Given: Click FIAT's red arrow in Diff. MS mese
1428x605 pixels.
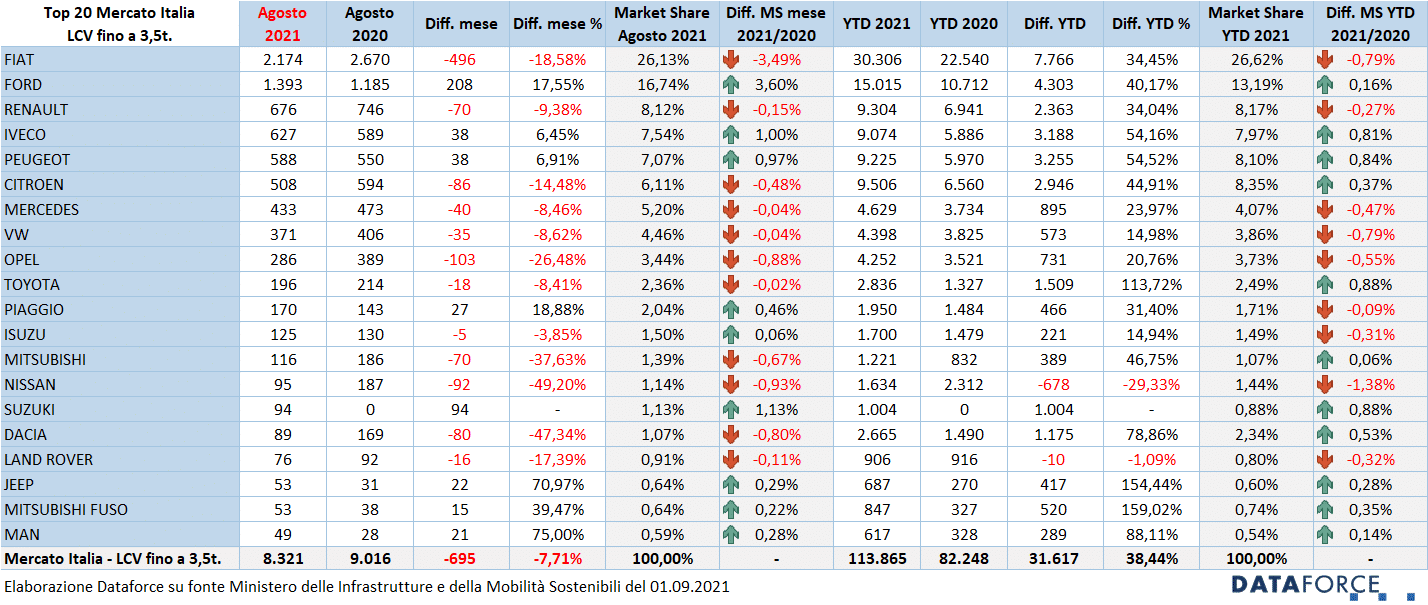Looking at the screenshot, I should click(731, 59).
